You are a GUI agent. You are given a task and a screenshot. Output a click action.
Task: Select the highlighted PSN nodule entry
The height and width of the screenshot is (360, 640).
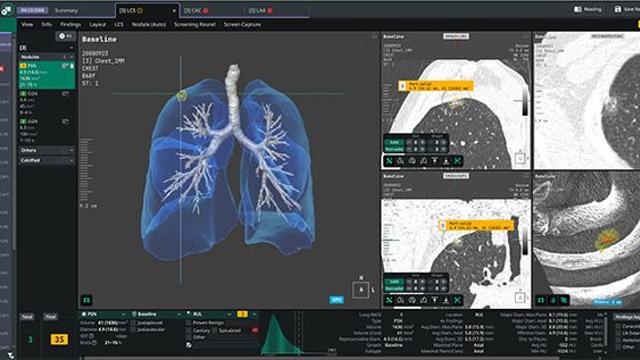coord(47,75)
